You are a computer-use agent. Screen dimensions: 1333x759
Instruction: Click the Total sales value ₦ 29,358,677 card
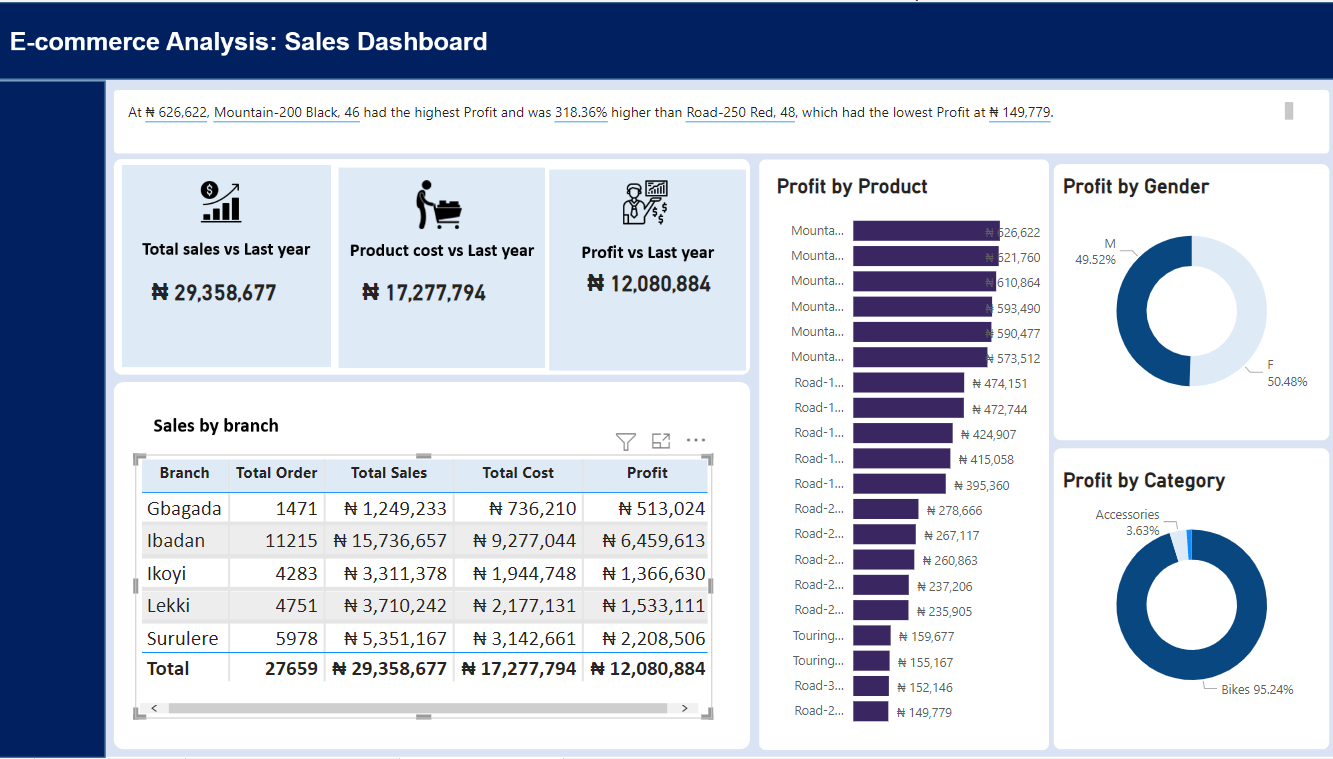click(x=213, y=293)
